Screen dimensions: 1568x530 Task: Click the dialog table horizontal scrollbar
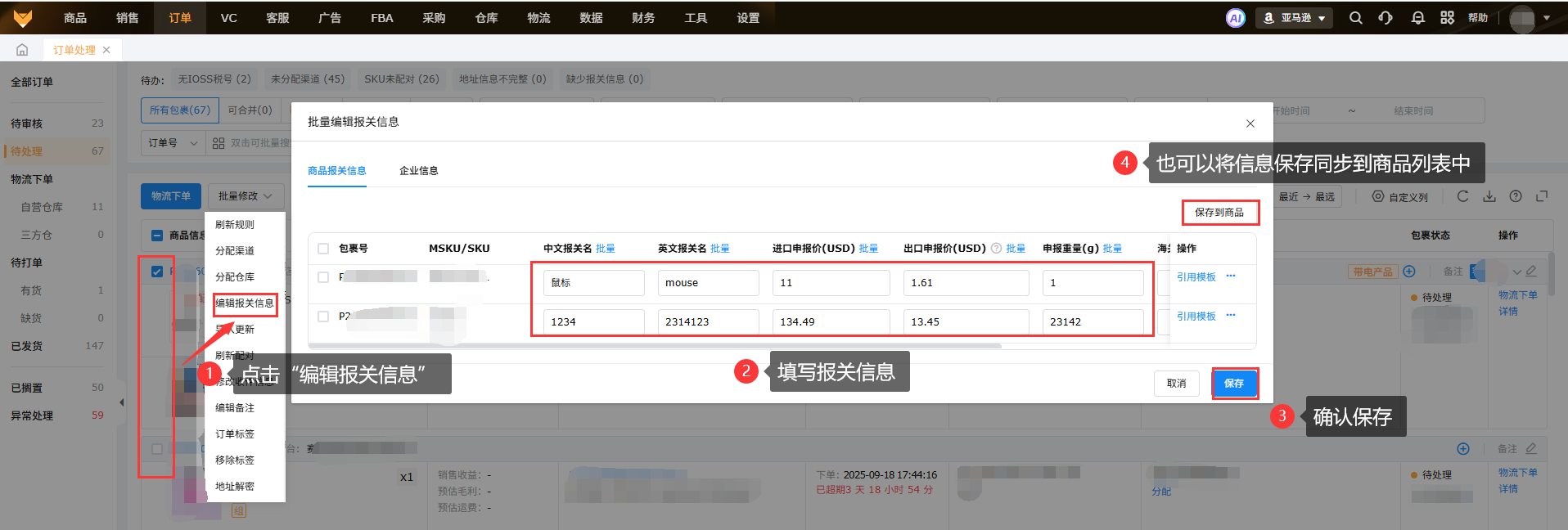655,346
